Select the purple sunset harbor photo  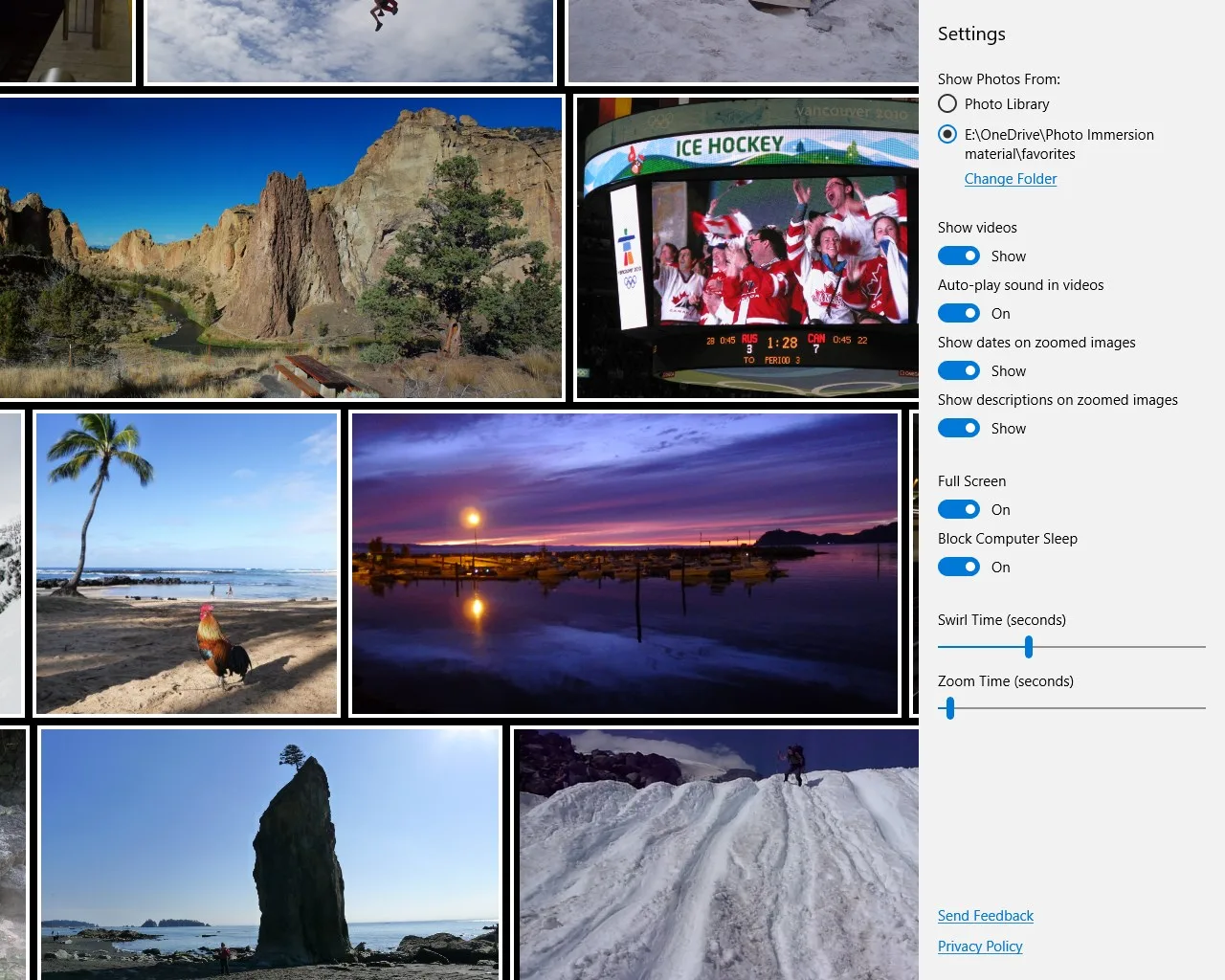(x=625, y=564)
